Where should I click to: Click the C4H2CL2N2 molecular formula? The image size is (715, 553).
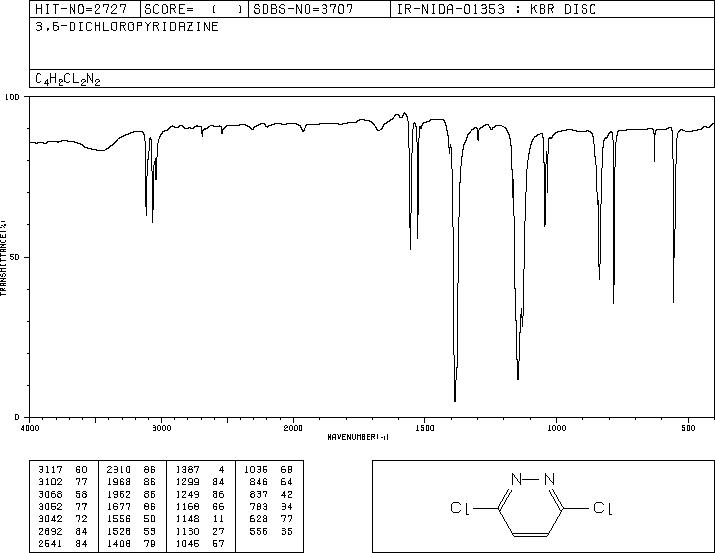pos(67,79)
